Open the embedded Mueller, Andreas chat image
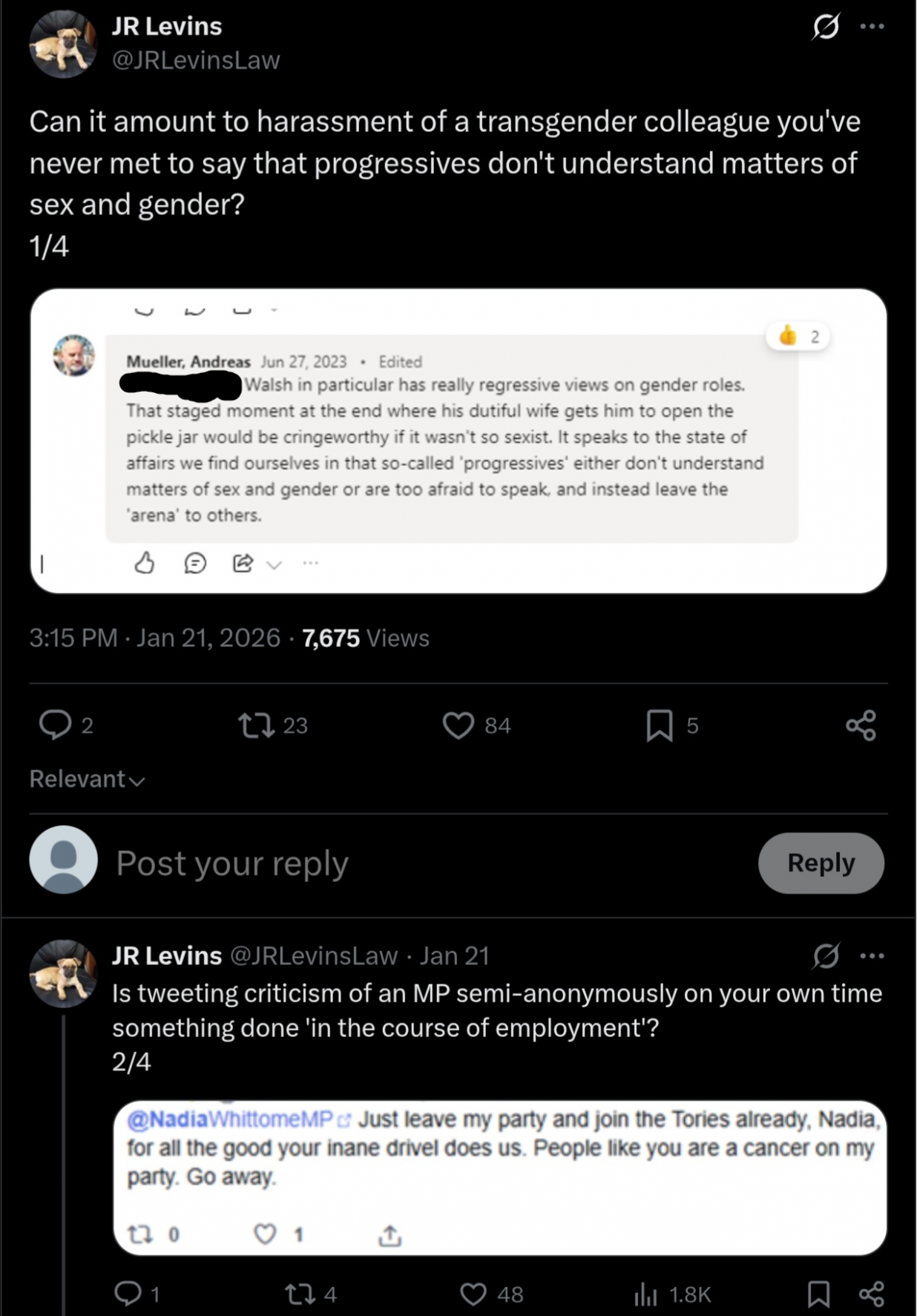Image resolution: width=917 pixels, height=1316 pixels. coord(458,441)
